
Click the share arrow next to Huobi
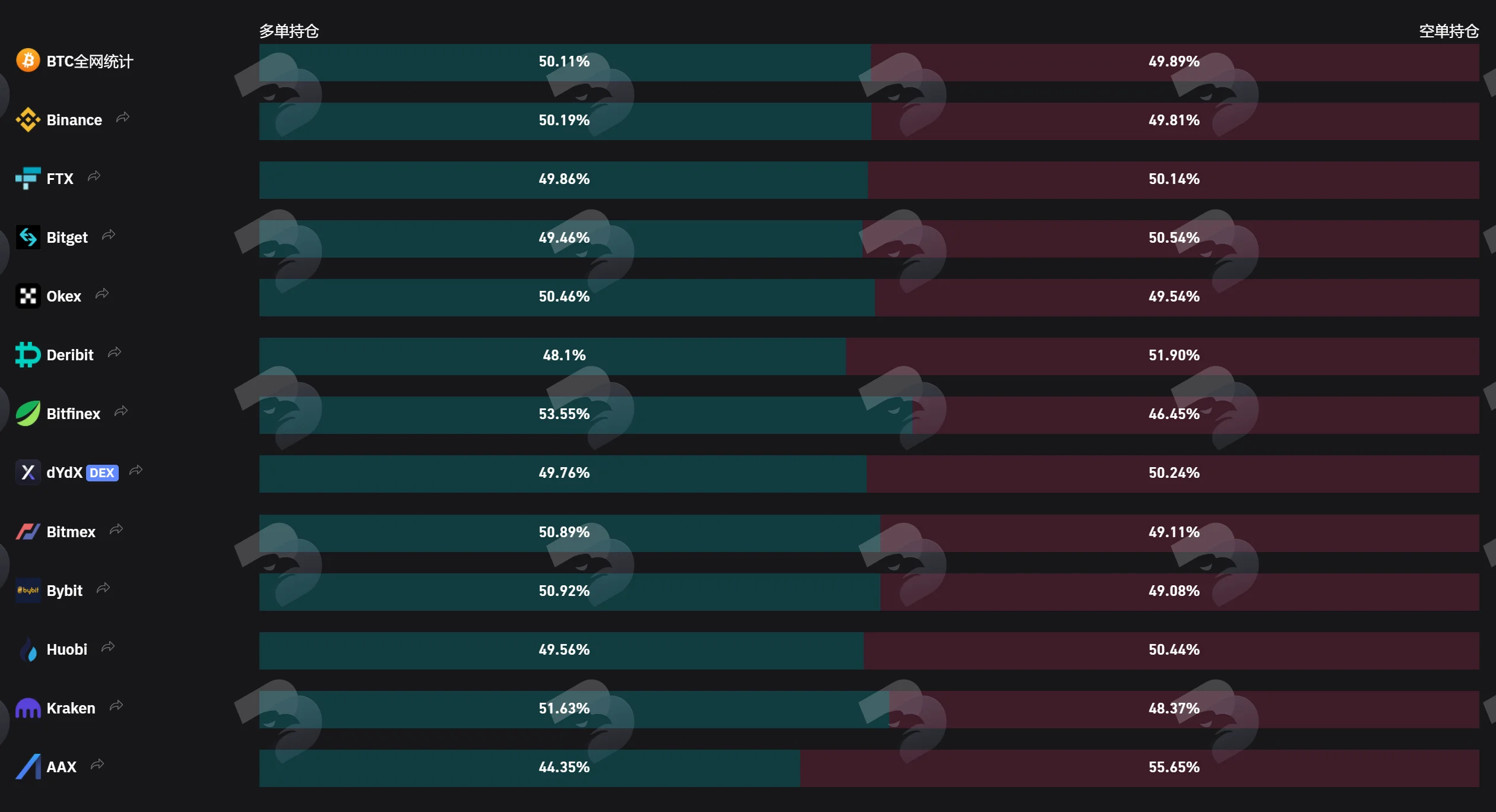[x=108, y=647]
